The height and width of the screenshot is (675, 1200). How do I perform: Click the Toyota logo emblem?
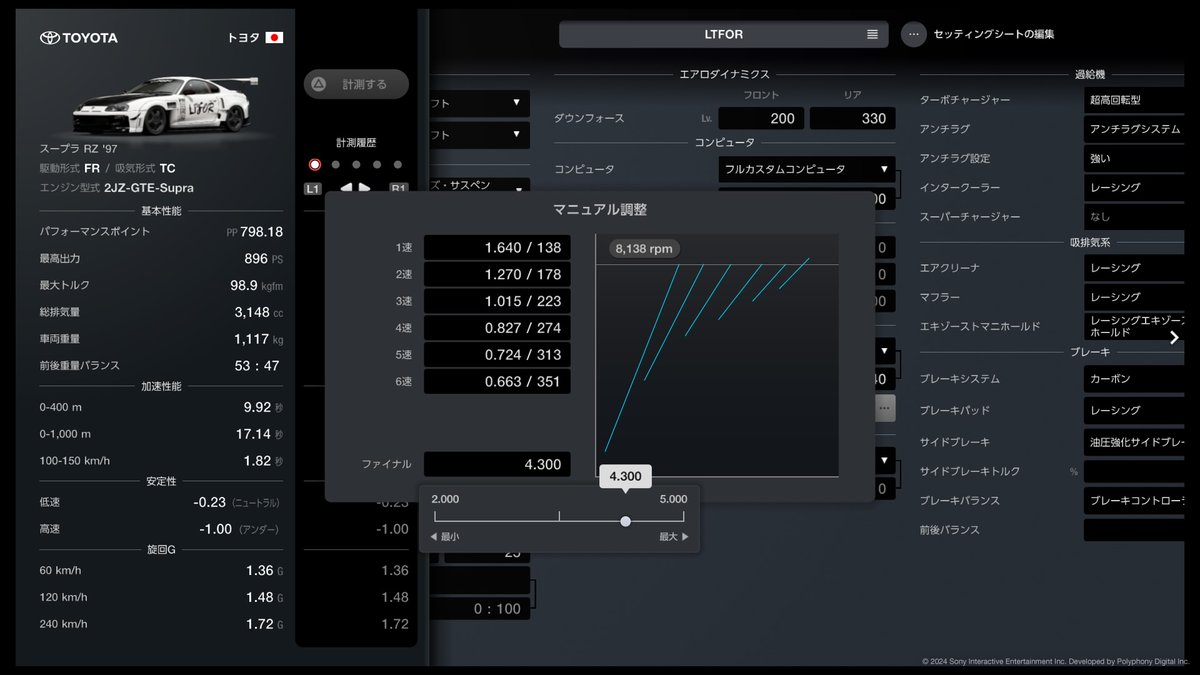pos(50,38)
